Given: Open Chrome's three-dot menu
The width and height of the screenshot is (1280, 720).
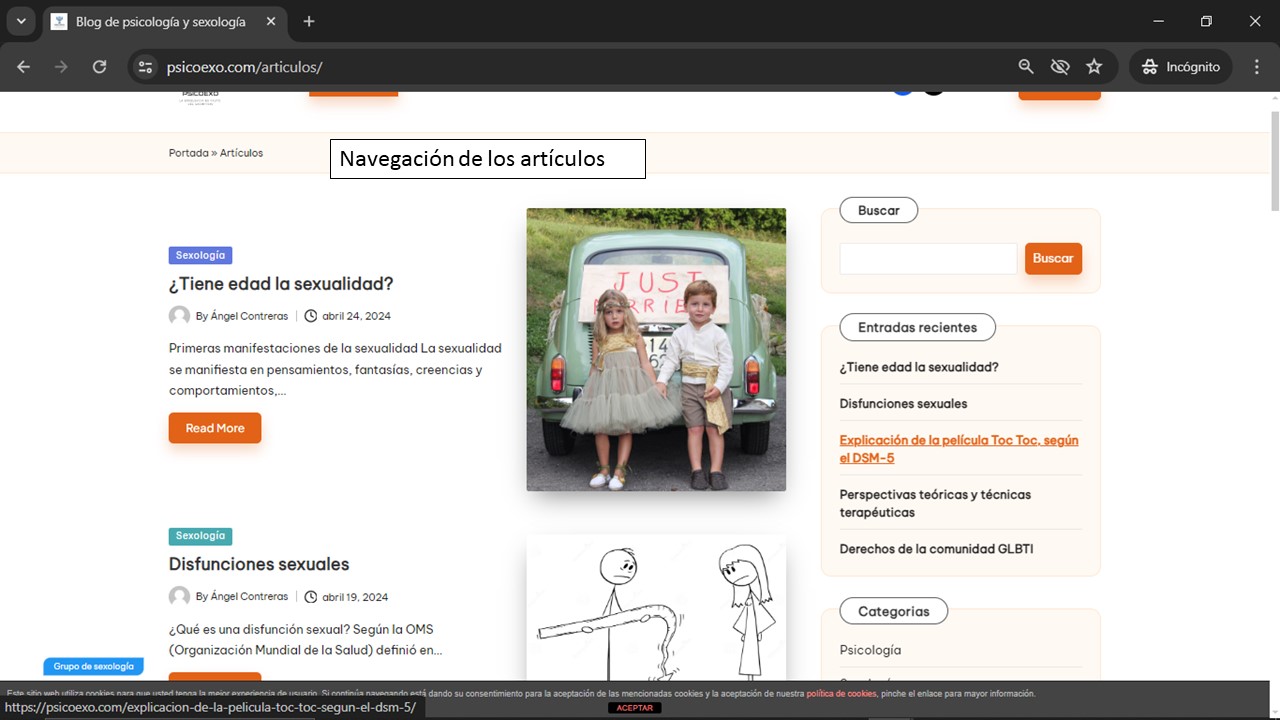Looking at the screenshot, I should pos(1257,67).
